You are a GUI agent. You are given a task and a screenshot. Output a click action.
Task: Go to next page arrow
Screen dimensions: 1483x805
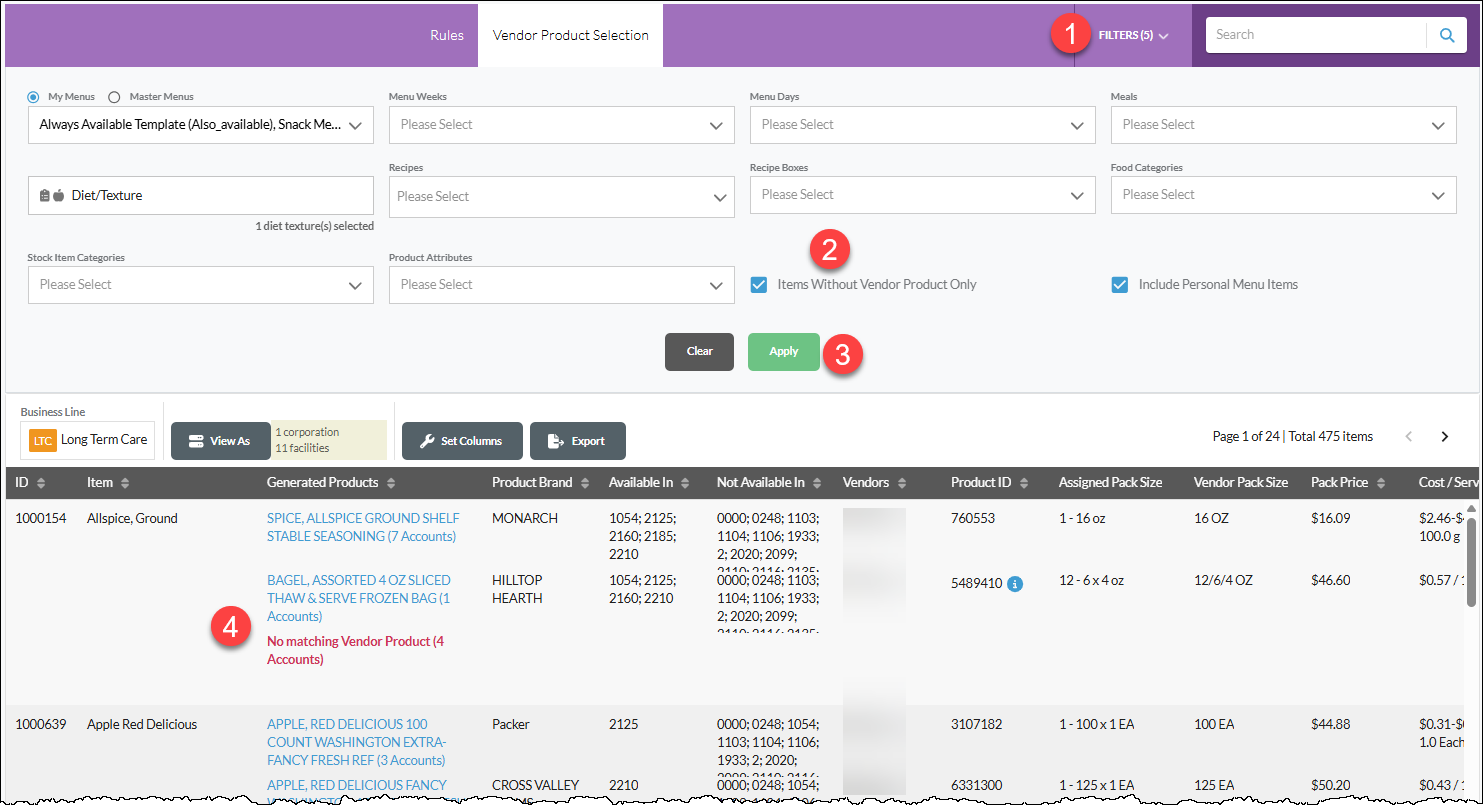point(1444,436)
